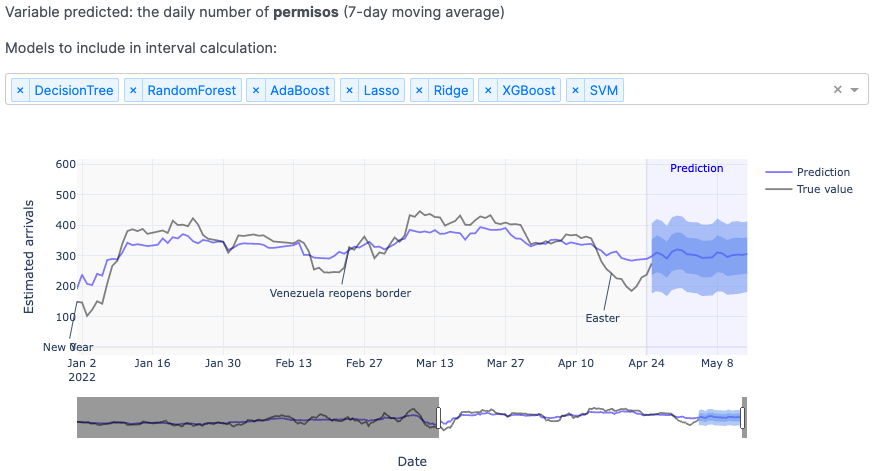Click the 600 y-axis tick label
Screen dimensions: 872x471
(x=66, y=164)
